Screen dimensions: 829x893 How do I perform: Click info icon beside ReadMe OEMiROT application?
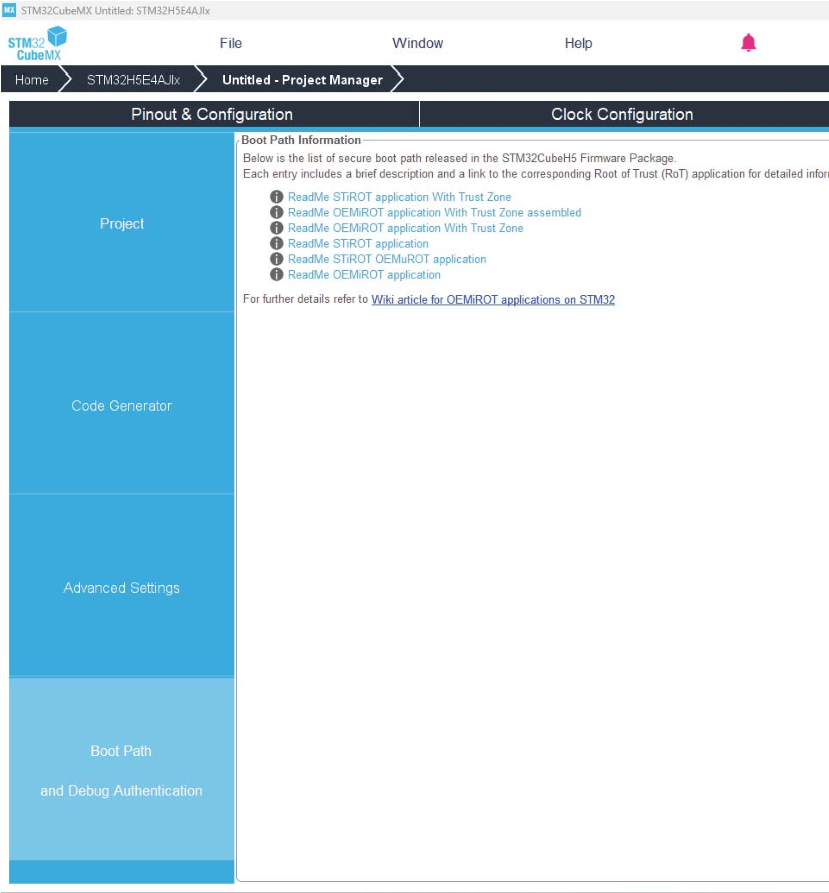[x=276, y=275]
